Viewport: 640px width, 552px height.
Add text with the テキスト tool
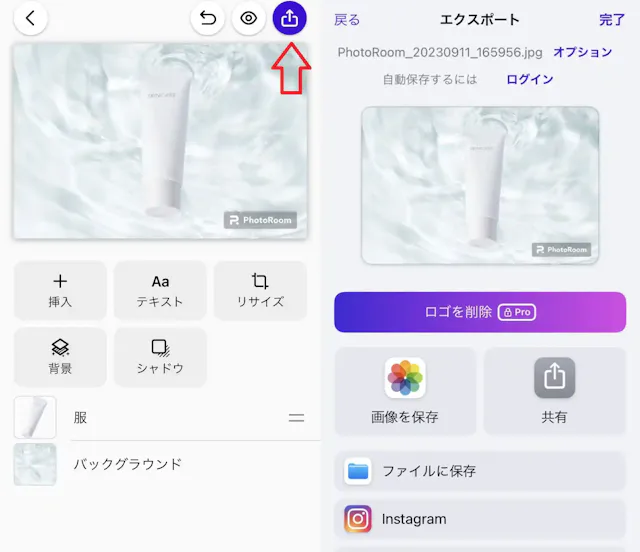pos(160,290)
